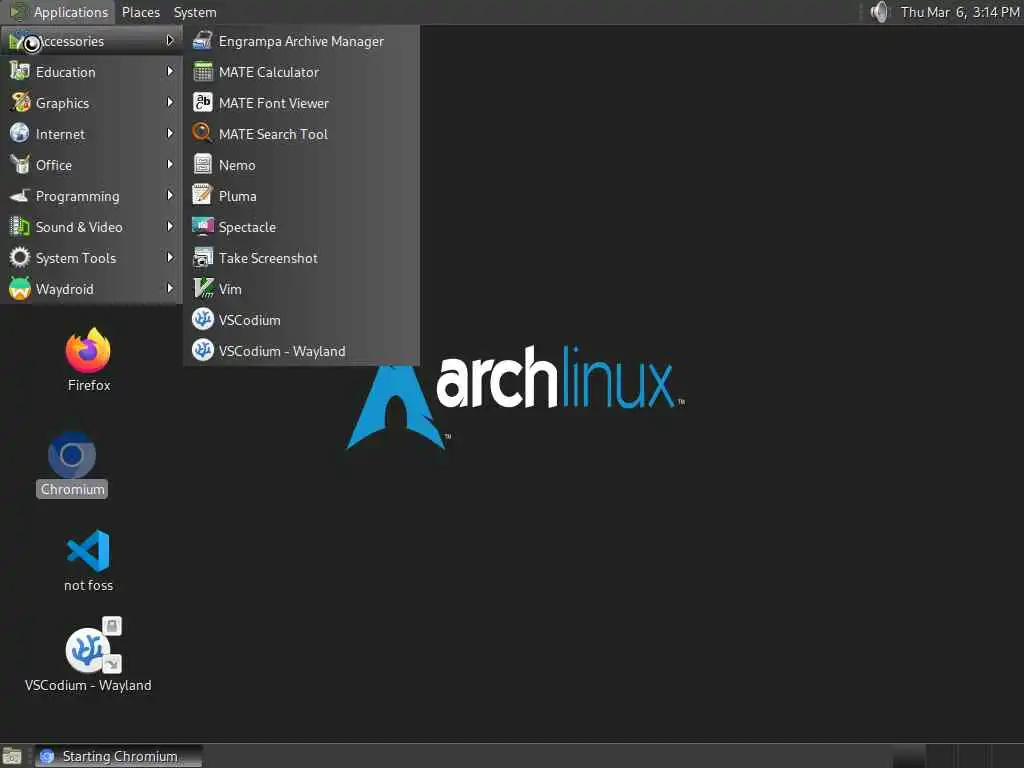
Task: Select the 'not foss' VS Code desktop icon
Action: point(88,551)
